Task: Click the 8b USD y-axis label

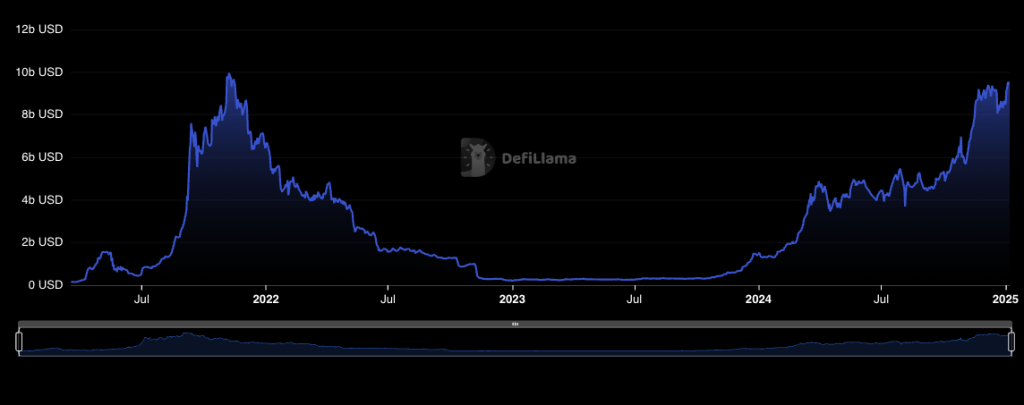Action: tap(42, 114)
